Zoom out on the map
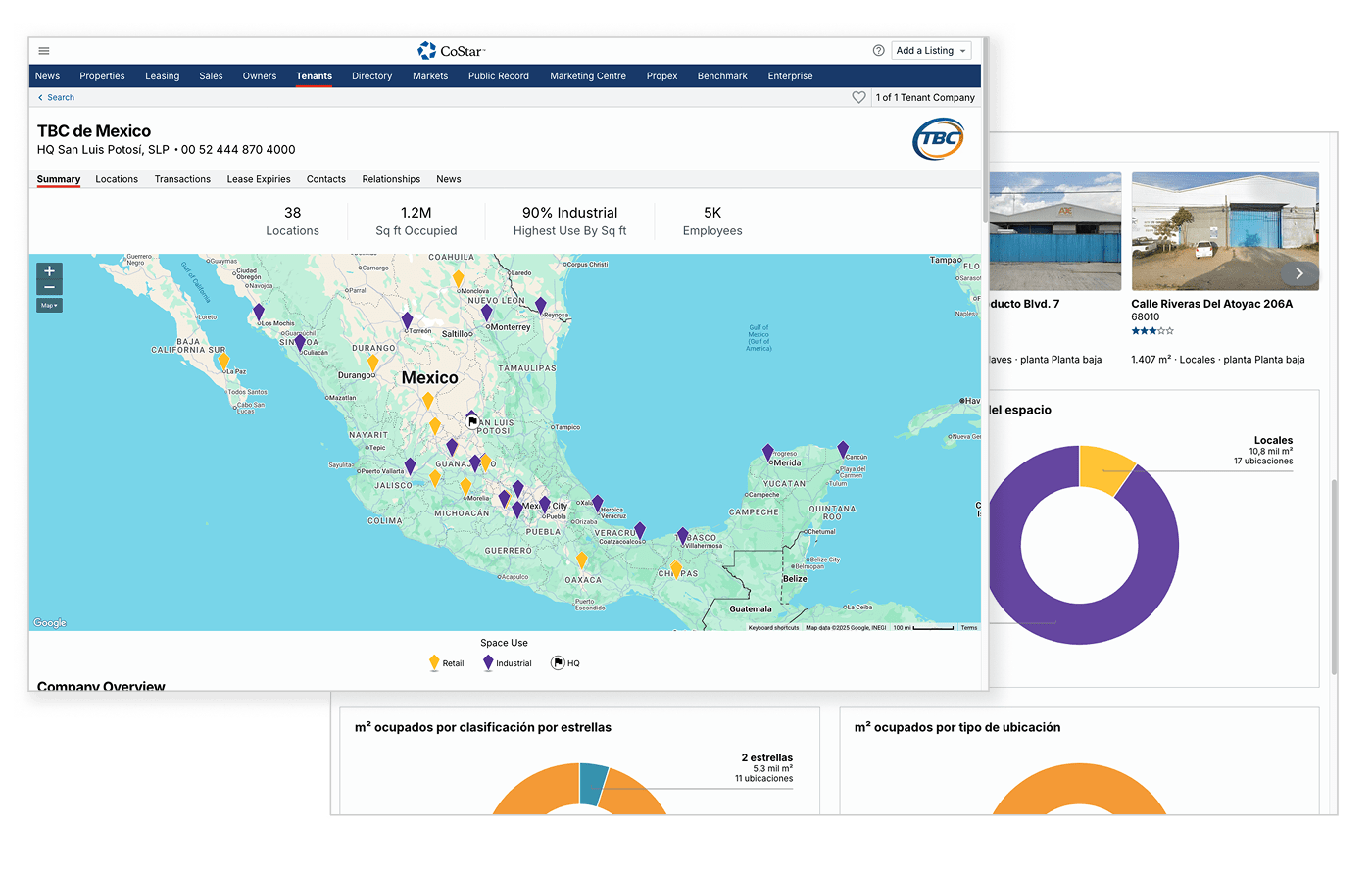Screen dimensions: 1372x876 (x=49, y=287)
